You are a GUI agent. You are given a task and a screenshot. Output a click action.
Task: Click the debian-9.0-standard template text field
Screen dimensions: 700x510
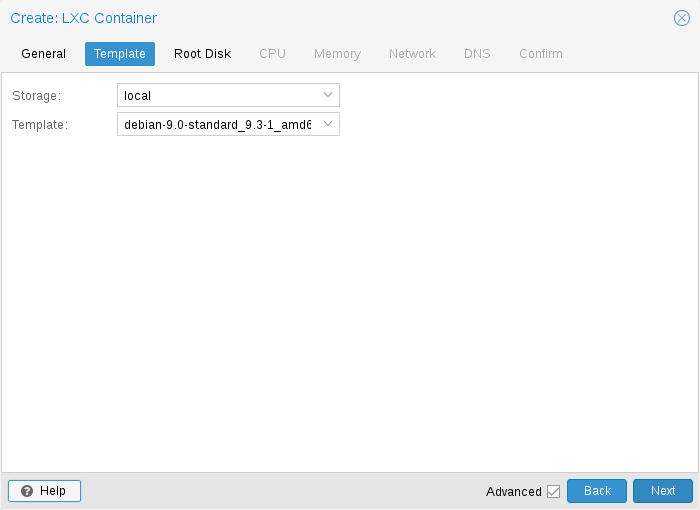(x=217, y=124)
